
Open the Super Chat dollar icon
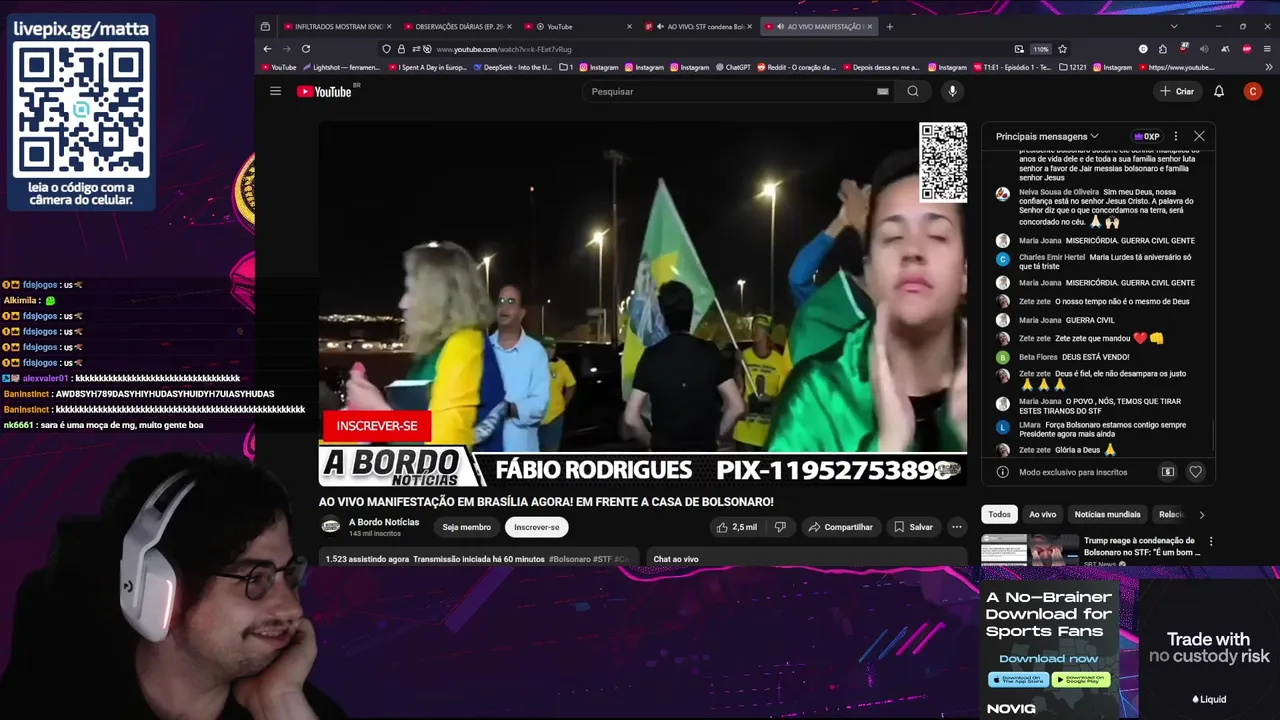pyautogui.click(x=1167, y=472)
